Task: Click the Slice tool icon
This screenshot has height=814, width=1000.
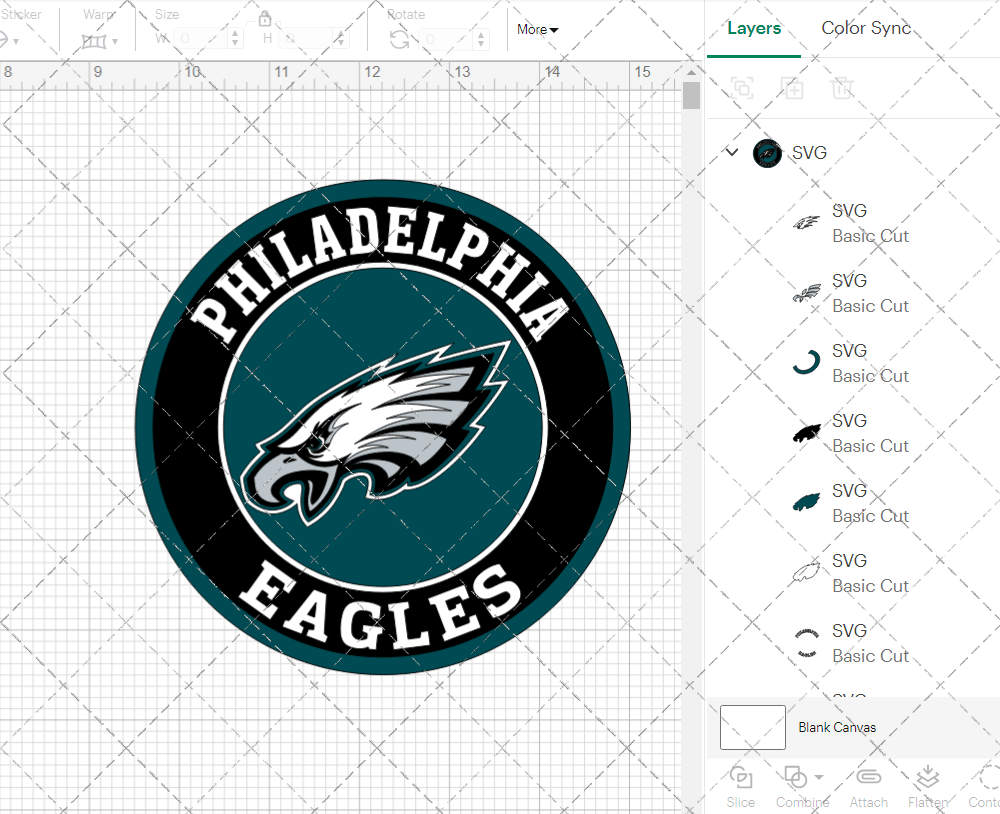Action: coord(740,777)
